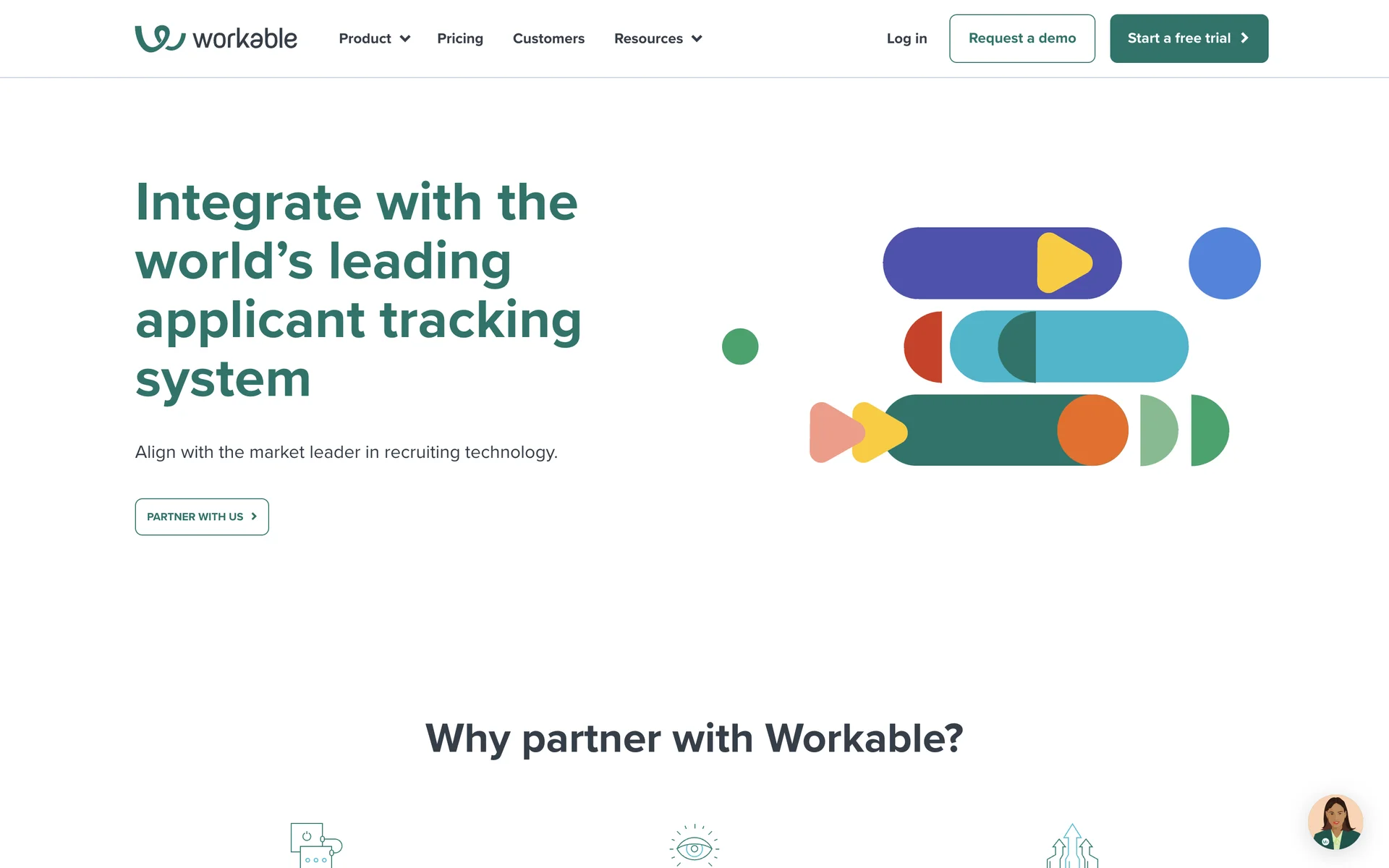Click the arrow in Start a free trial
This screenshot has width=1389, height=868.
(1245, 38)
